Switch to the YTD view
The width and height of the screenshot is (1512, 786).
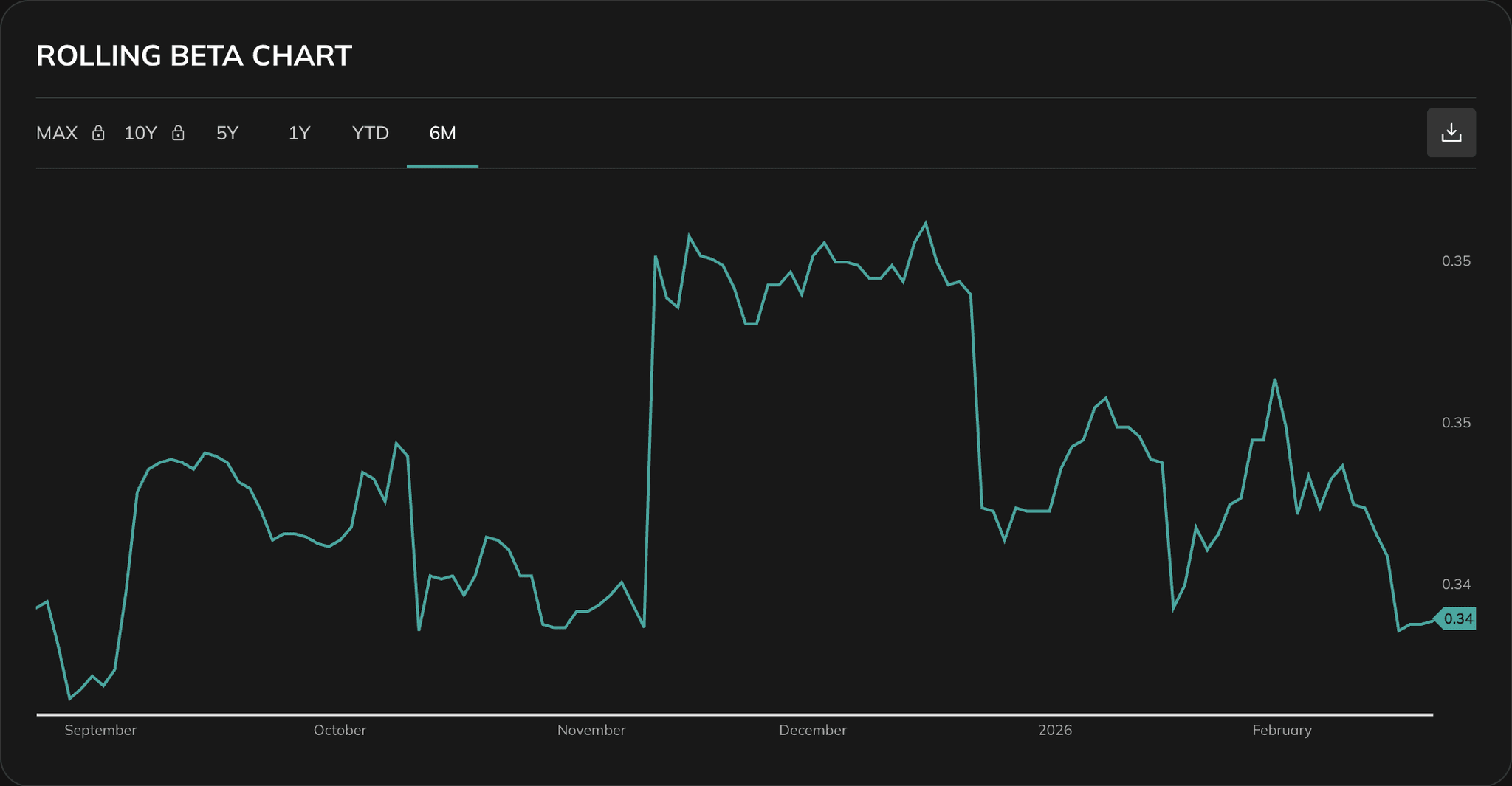[369, 134]
